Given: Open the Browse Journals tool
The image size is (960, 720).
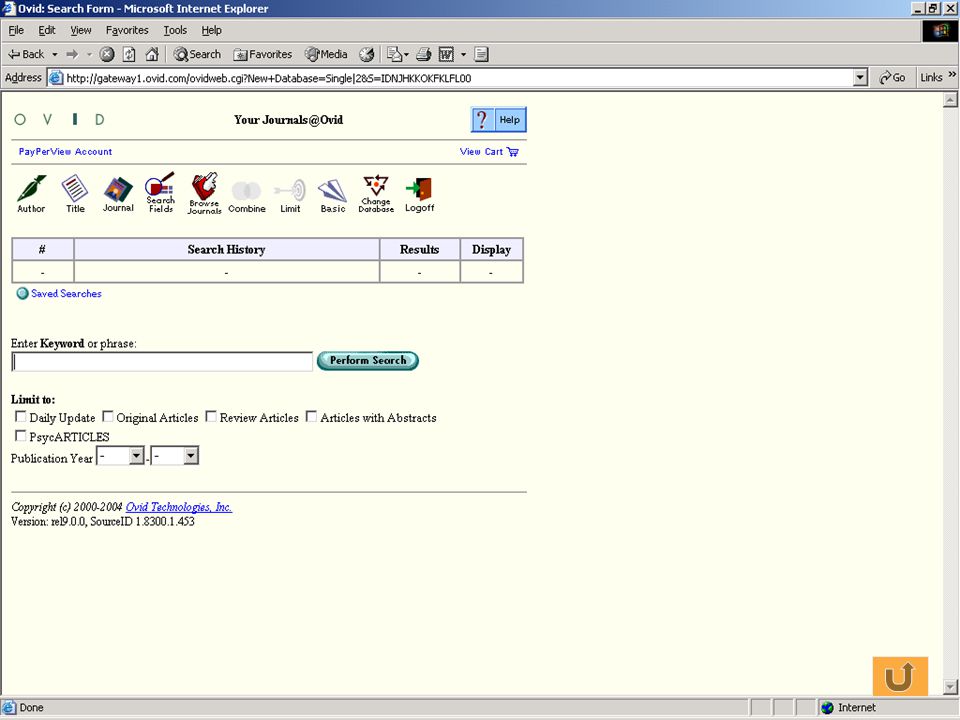Looking at the screenshot, I should [204, 193].
